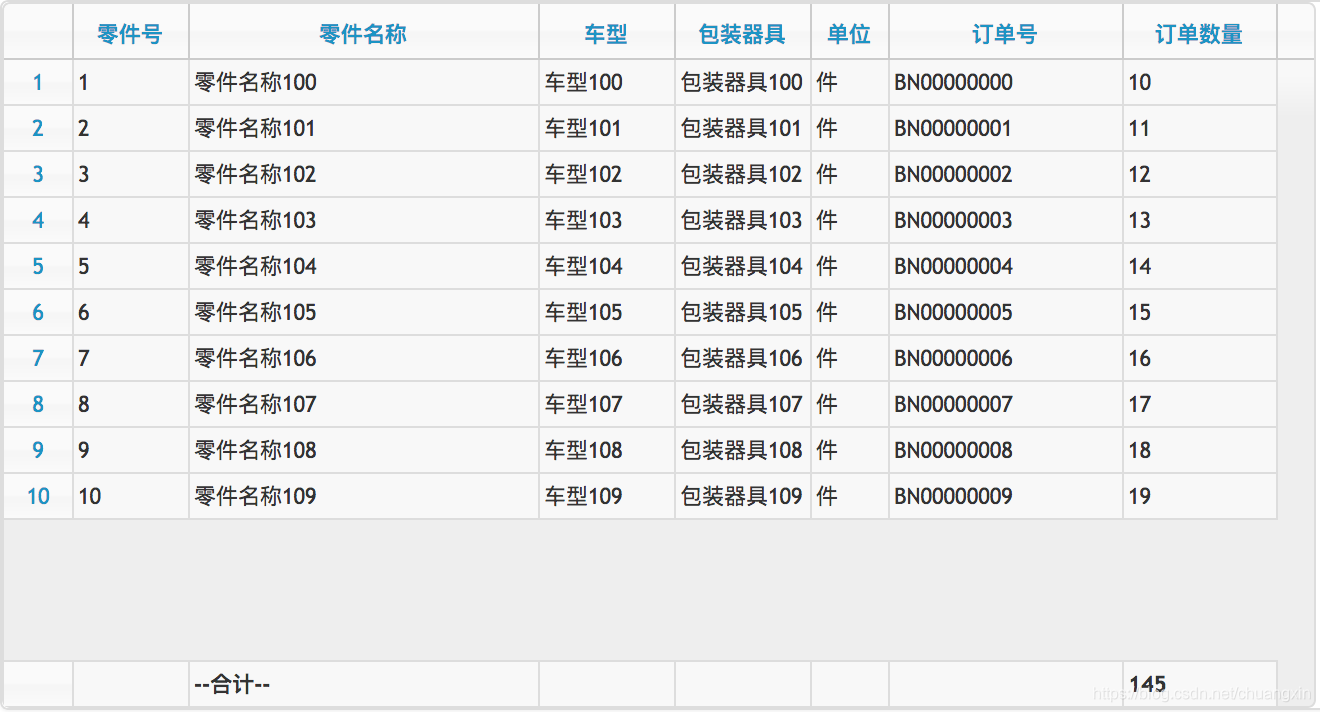Select order number BN00000006
Viewport: 1320px width, 712px height.
click(1006, 358)
